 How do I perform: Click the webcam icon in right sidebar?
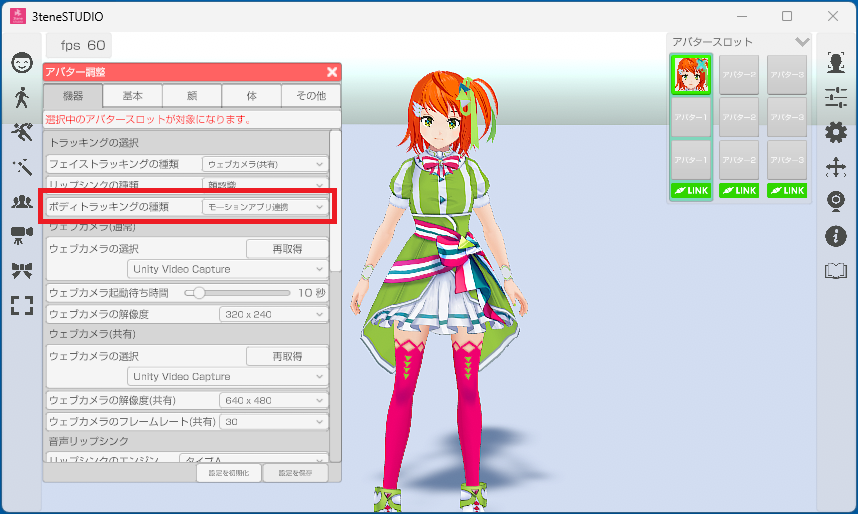coord(836,201)
